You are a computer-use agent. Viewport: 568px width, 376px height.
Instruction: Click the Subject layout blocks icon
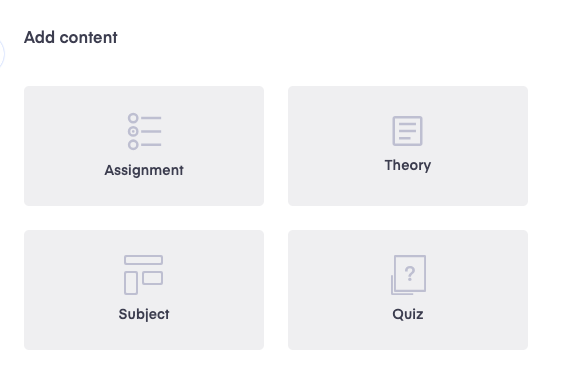pyautogui.click(x=143, y=275)
